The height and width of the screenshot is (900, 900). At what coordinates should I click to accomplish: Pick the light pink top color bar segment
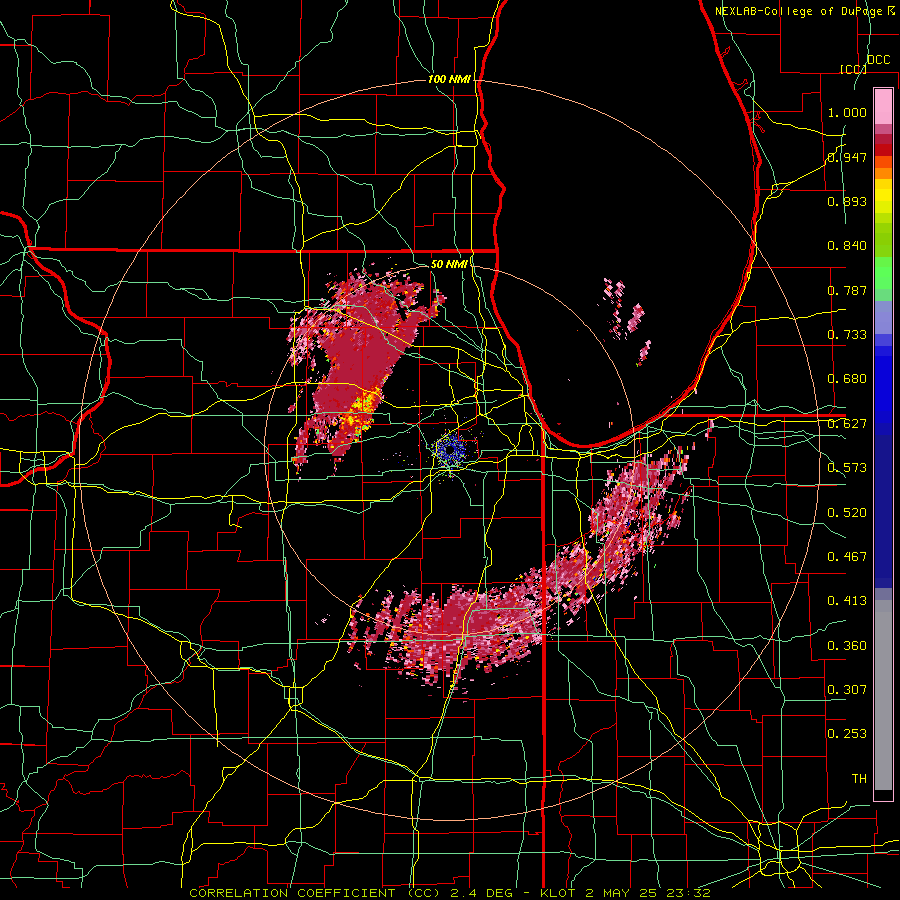(x=883, y=106)
